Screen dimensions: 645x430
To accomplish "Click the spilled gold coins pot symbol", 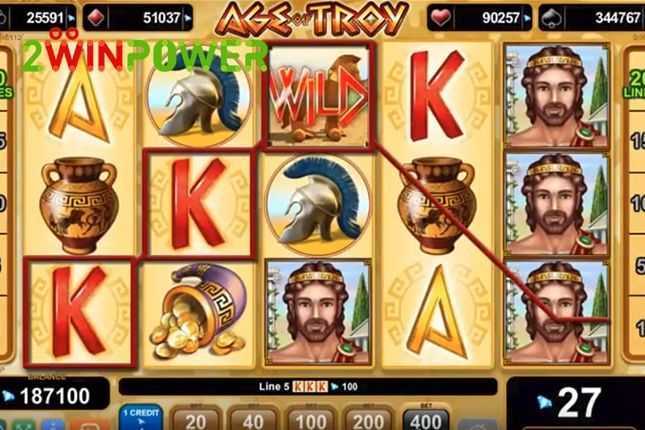I will pyautogui.click(x=199, y=312).
